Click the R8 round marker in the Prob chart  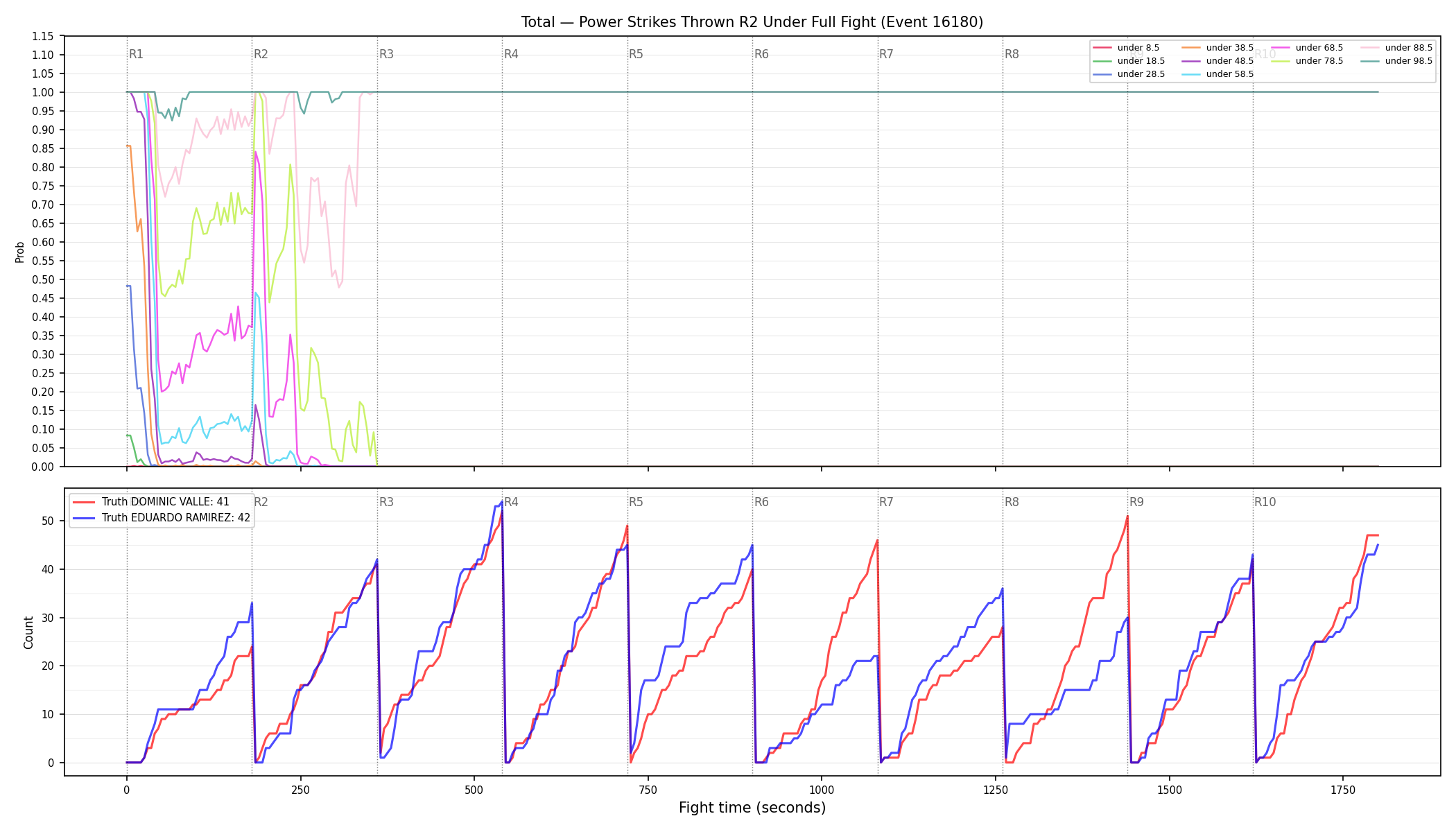tap(1012, 54)
